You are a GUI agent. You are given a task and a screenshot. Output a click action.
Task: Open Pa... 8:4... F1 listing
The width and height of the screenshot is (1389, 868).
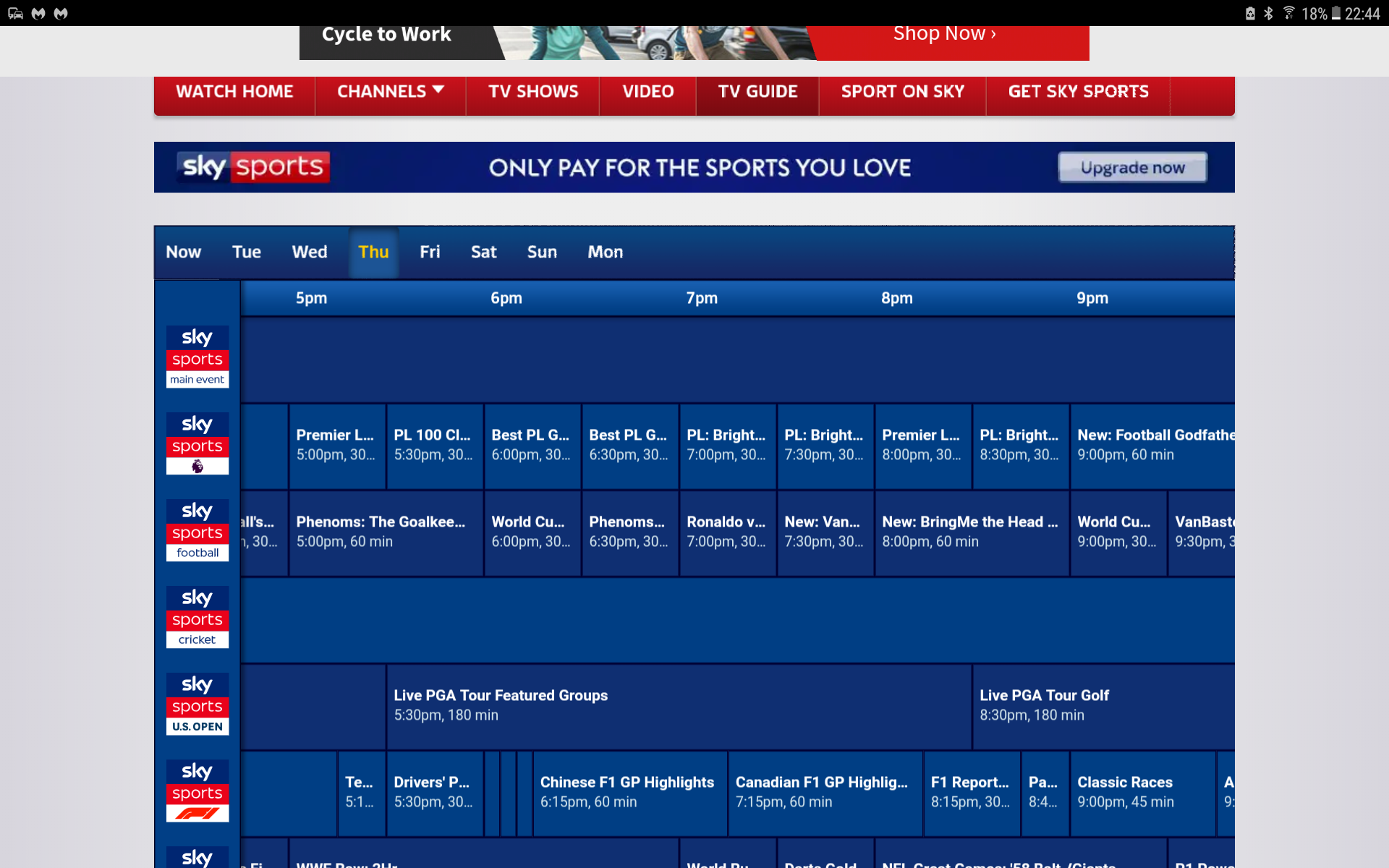[x=1045, y=793]
